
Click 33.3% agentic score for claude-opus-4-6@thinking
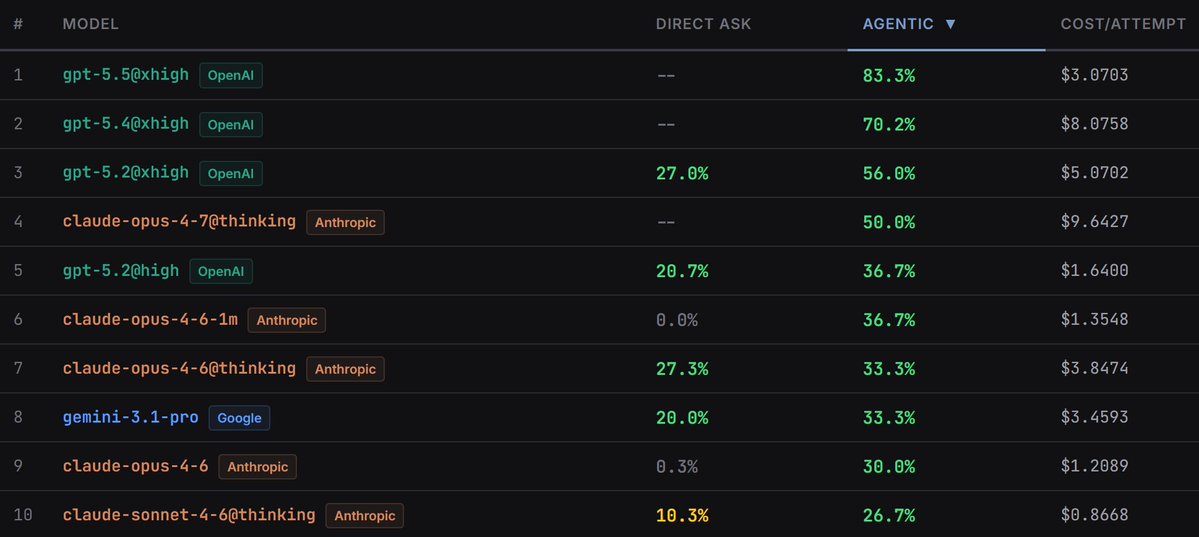coord(889,369)
